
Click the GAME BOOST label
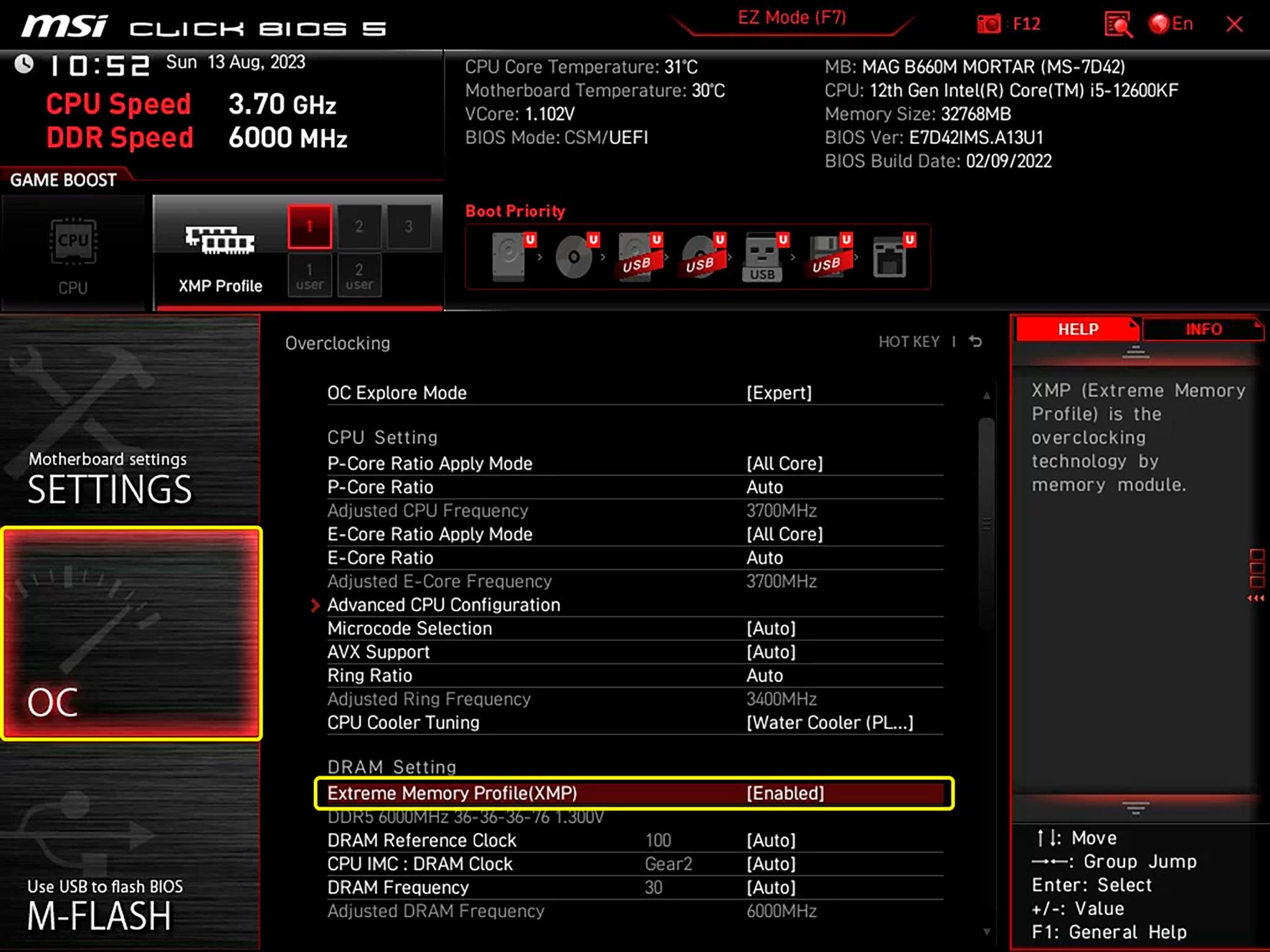point(63,180)
